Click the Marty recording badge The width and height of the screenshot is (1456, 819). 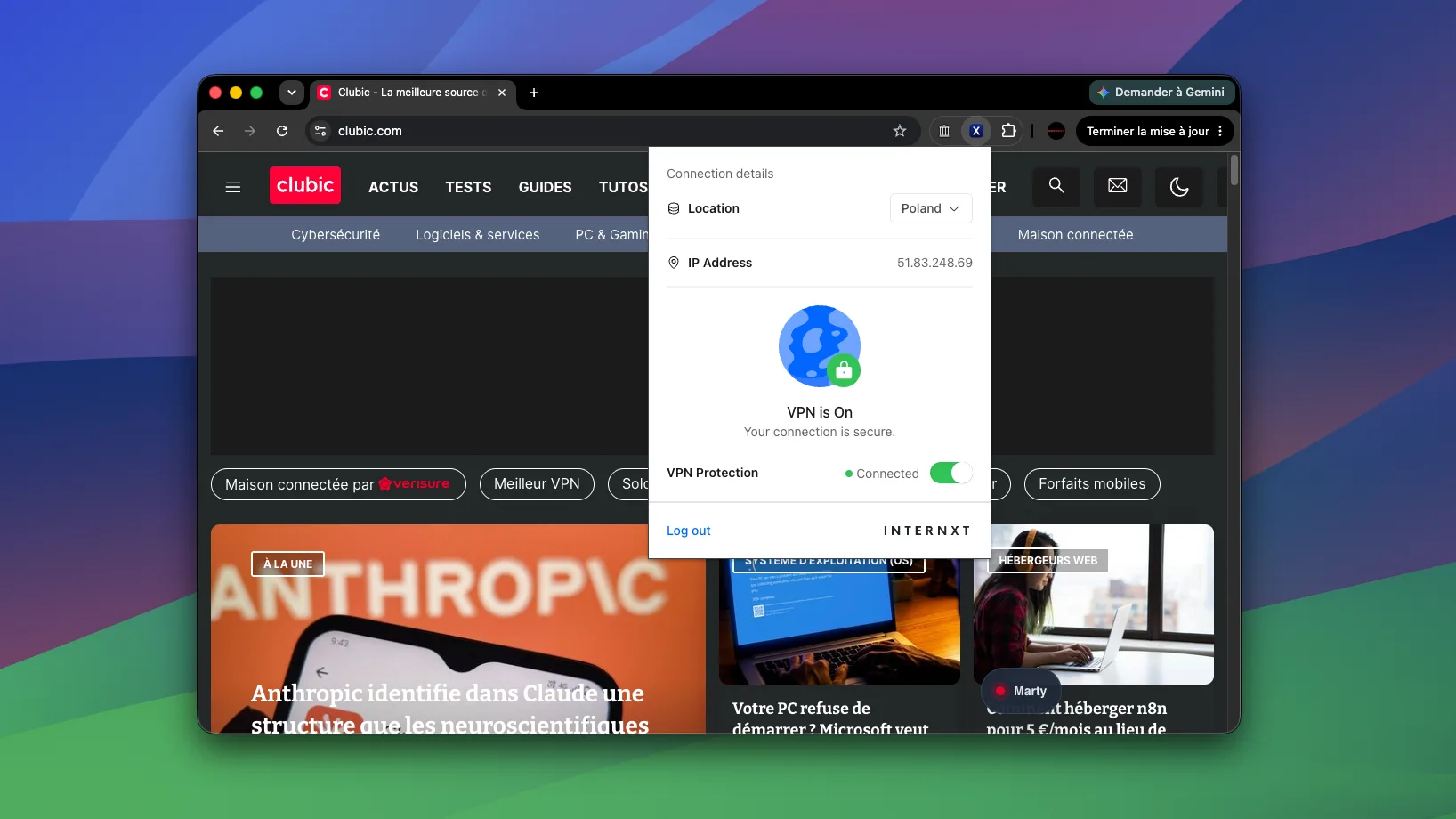[x=1021, y=691]
